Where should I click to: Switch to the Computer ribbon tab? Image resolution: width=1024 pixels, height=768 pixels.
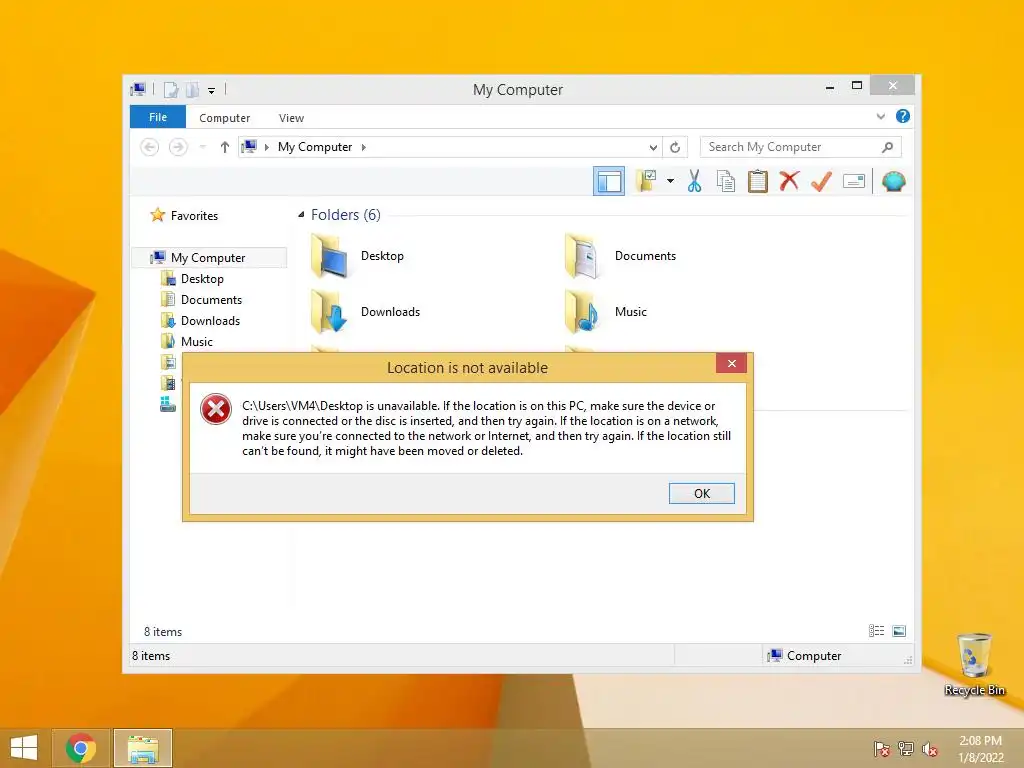pos(225,118)
